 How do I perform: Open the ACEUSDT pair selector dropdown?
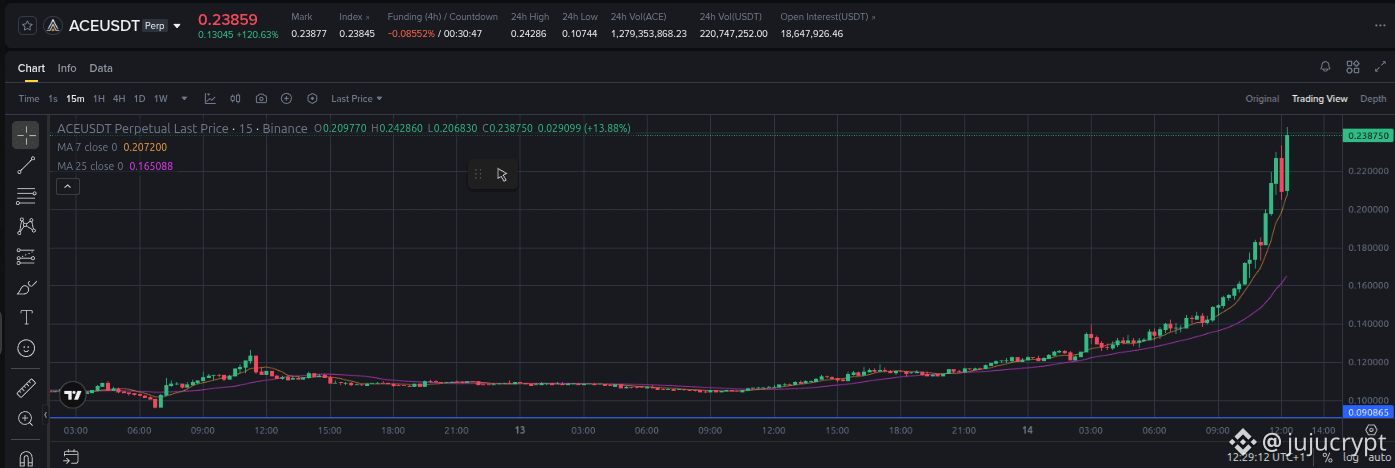177,26
